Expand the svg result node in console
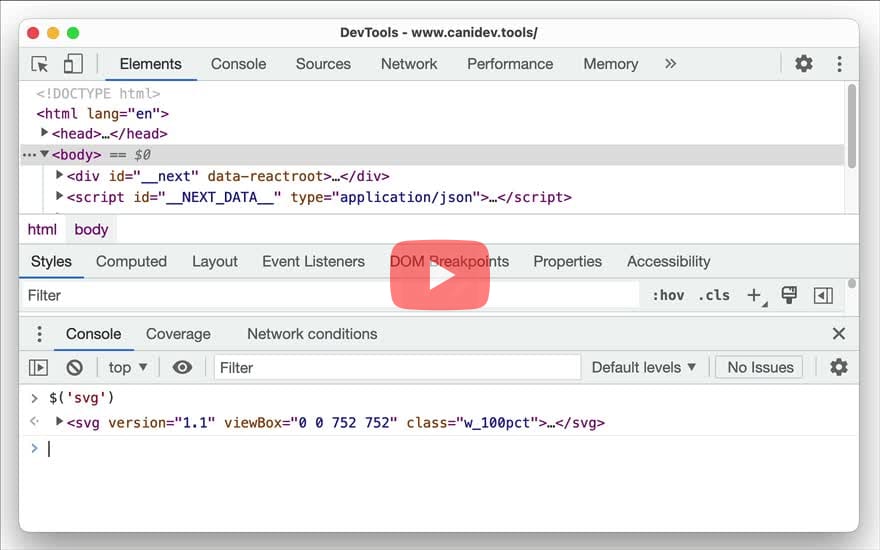This screenshot has height=550, width=880. tap(59, 421)
